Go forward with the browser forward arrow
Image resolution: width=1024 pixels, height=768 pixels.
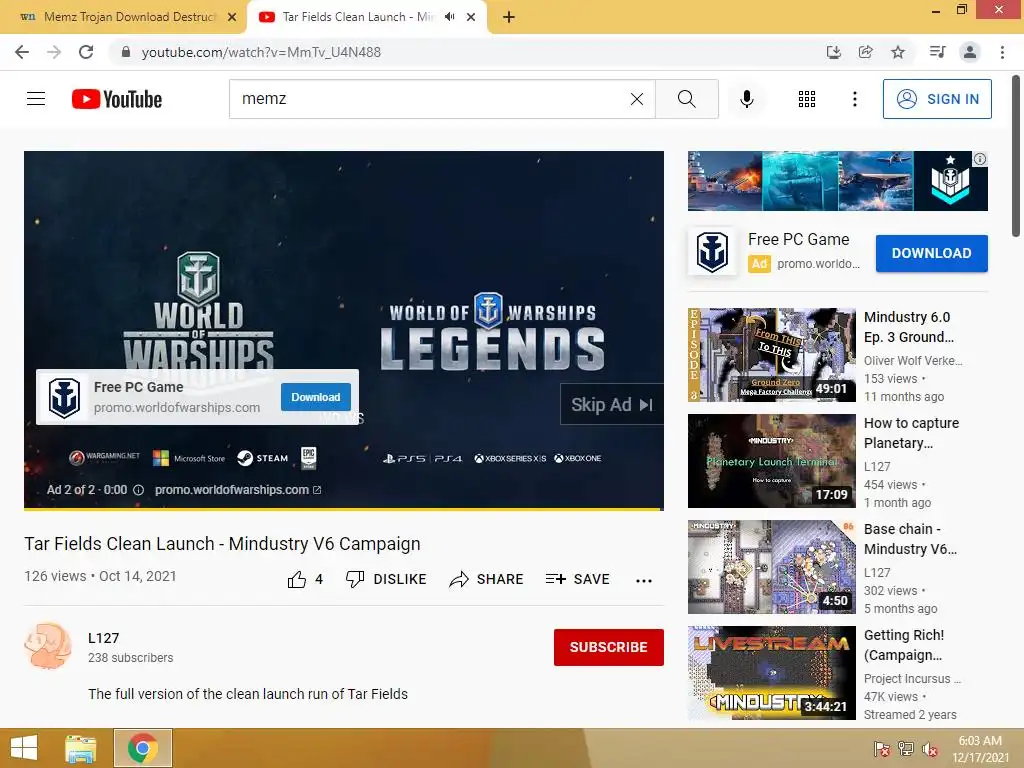click(54, 52)
